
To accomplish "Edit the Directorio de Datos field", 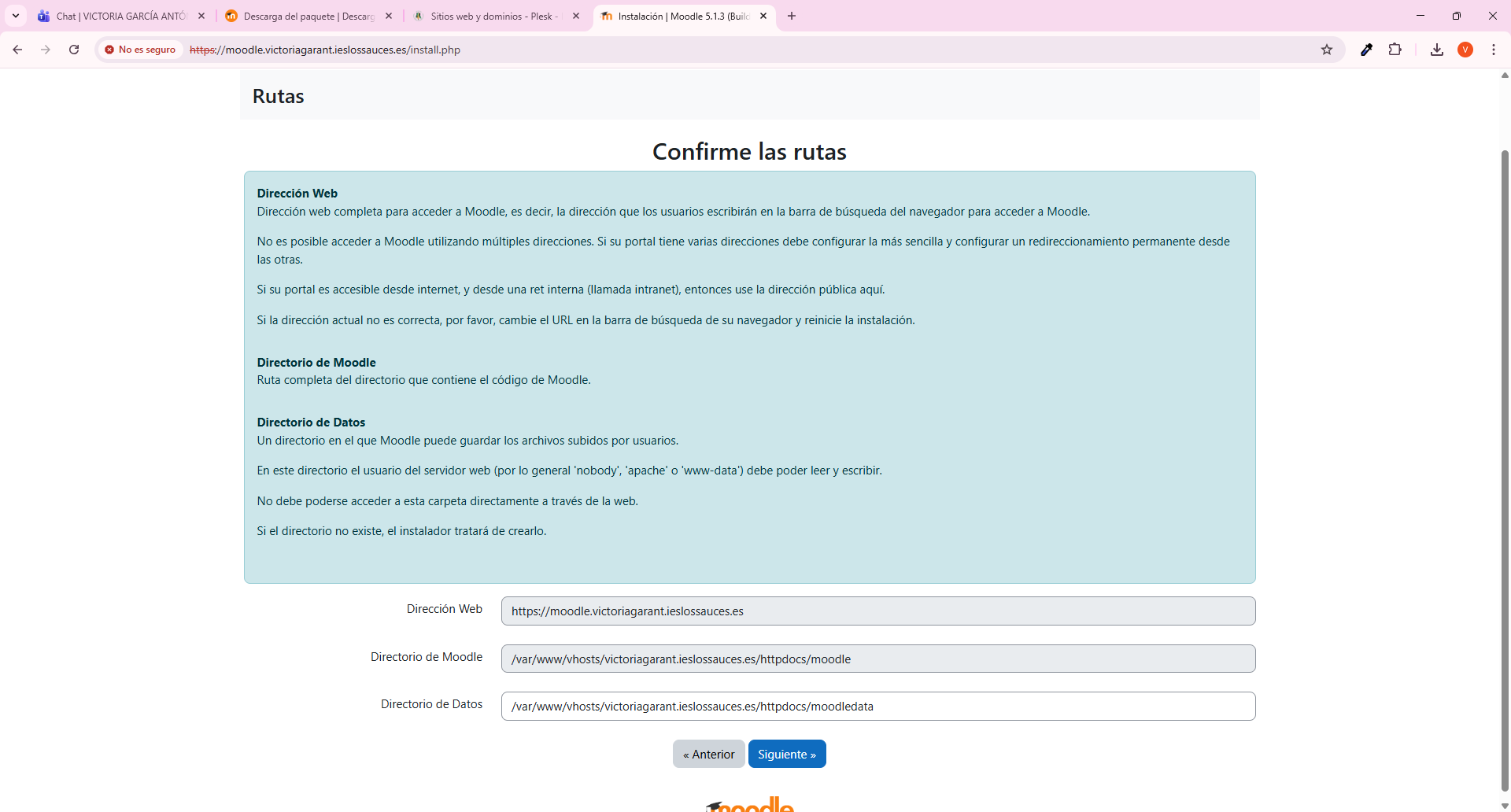I will (878, 706).
